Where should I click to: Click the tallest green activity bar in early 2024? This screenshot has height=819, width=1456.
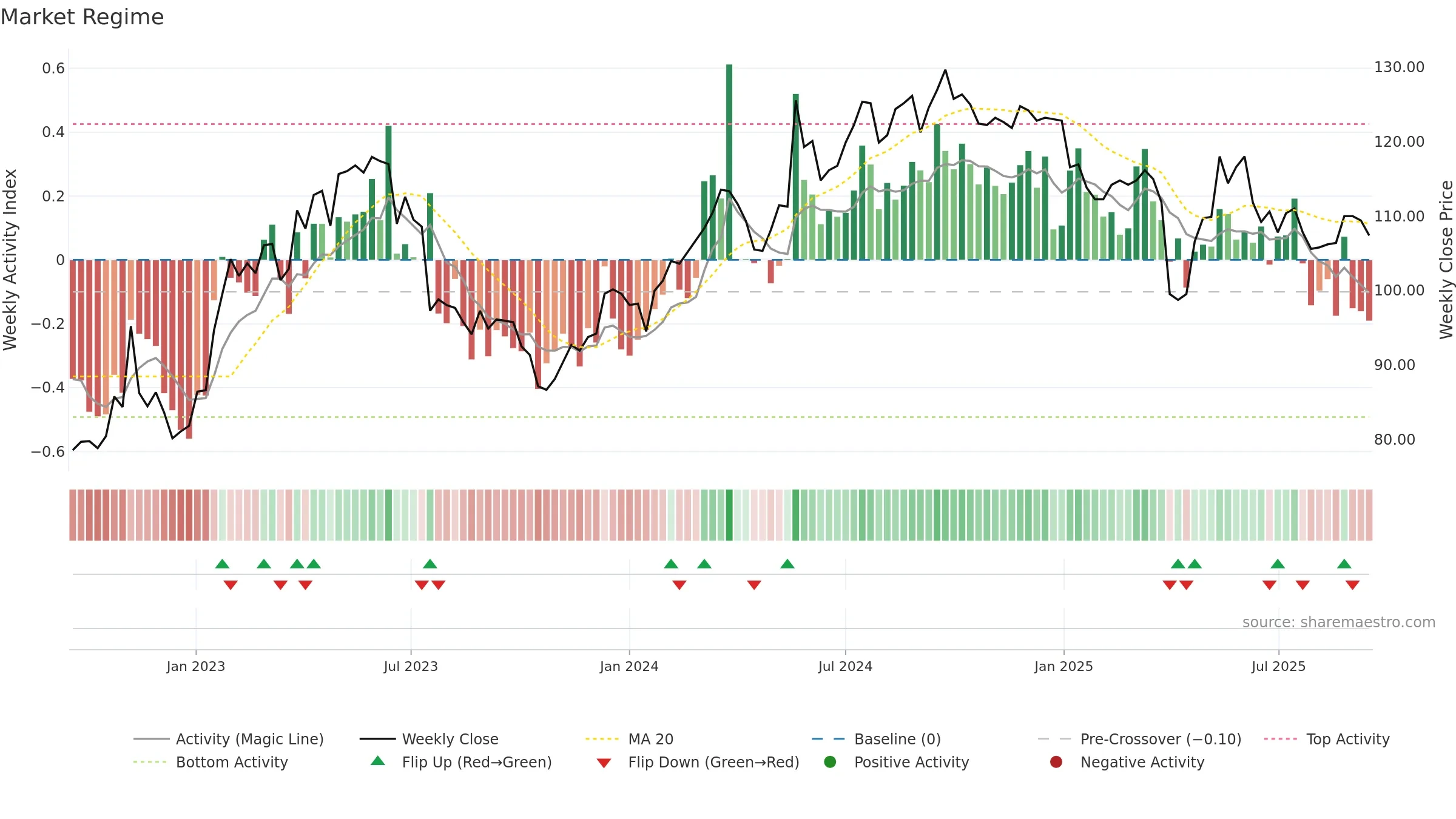click(x=729, y=162)
